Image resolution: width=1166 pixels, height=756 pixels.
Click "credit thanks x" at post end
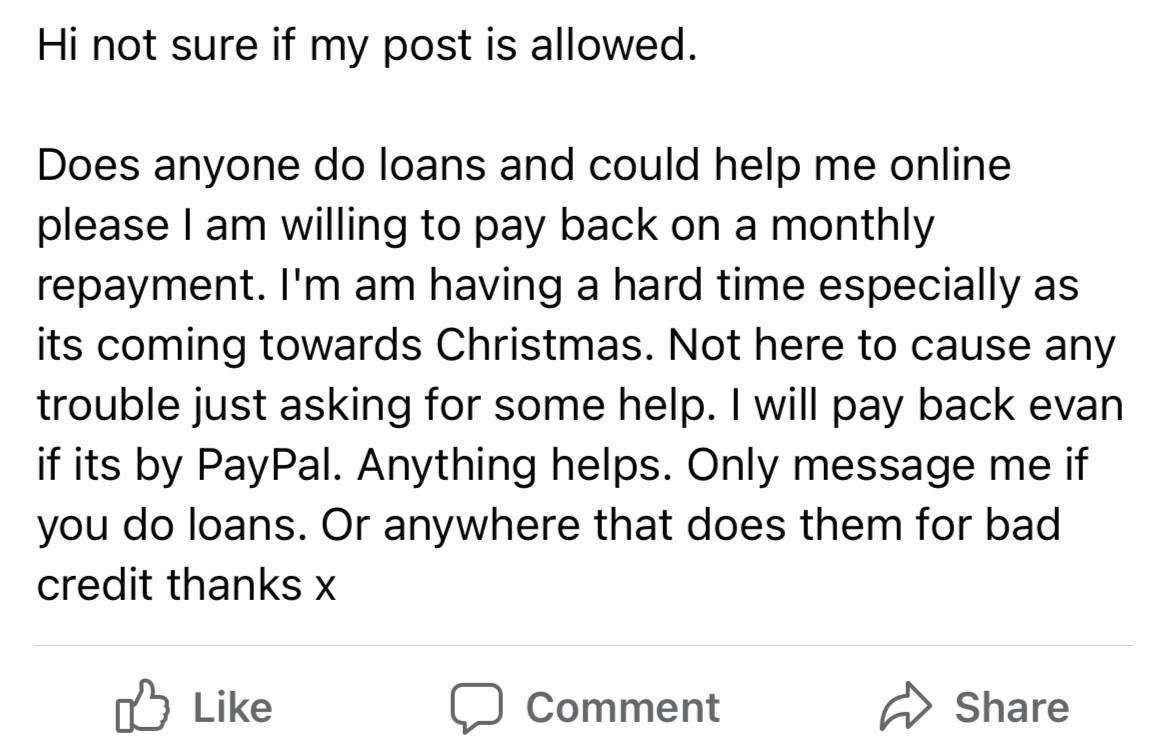(x=186, y=586)
